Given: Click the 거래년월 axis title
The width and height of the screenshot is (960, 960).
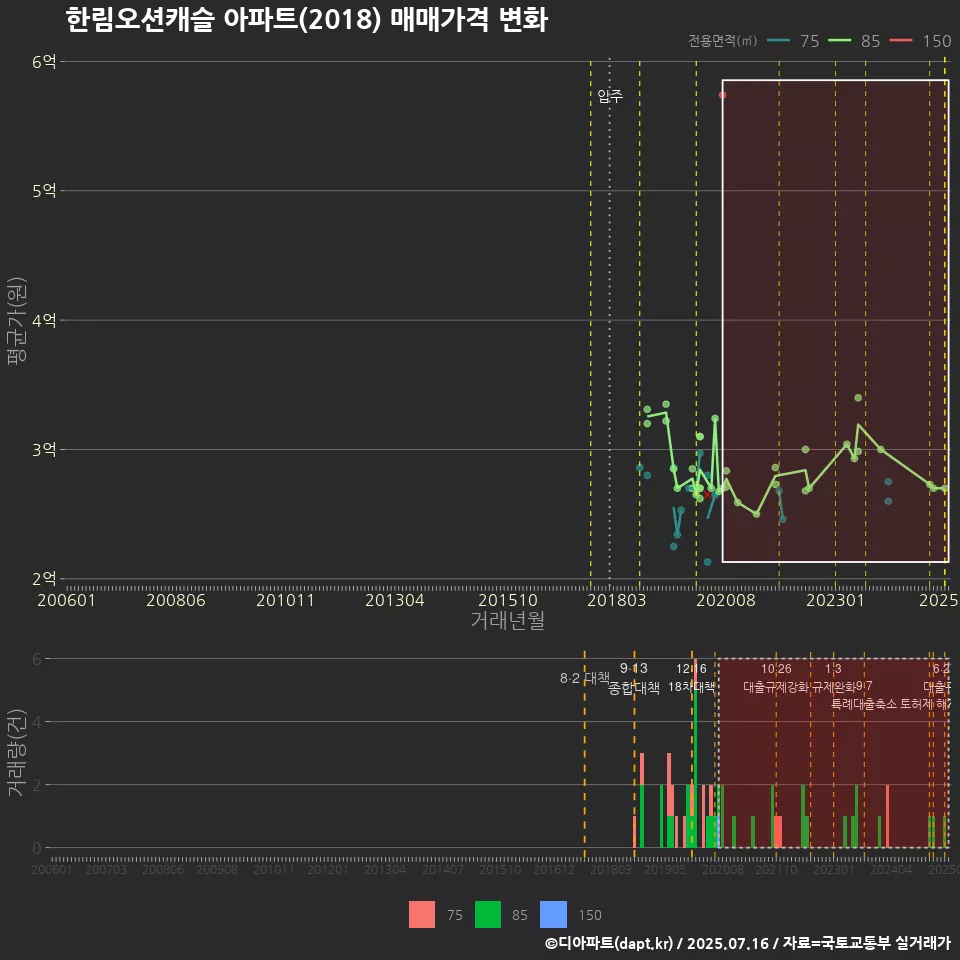Looking at the screenshot, I should click(x=508, y=620).
